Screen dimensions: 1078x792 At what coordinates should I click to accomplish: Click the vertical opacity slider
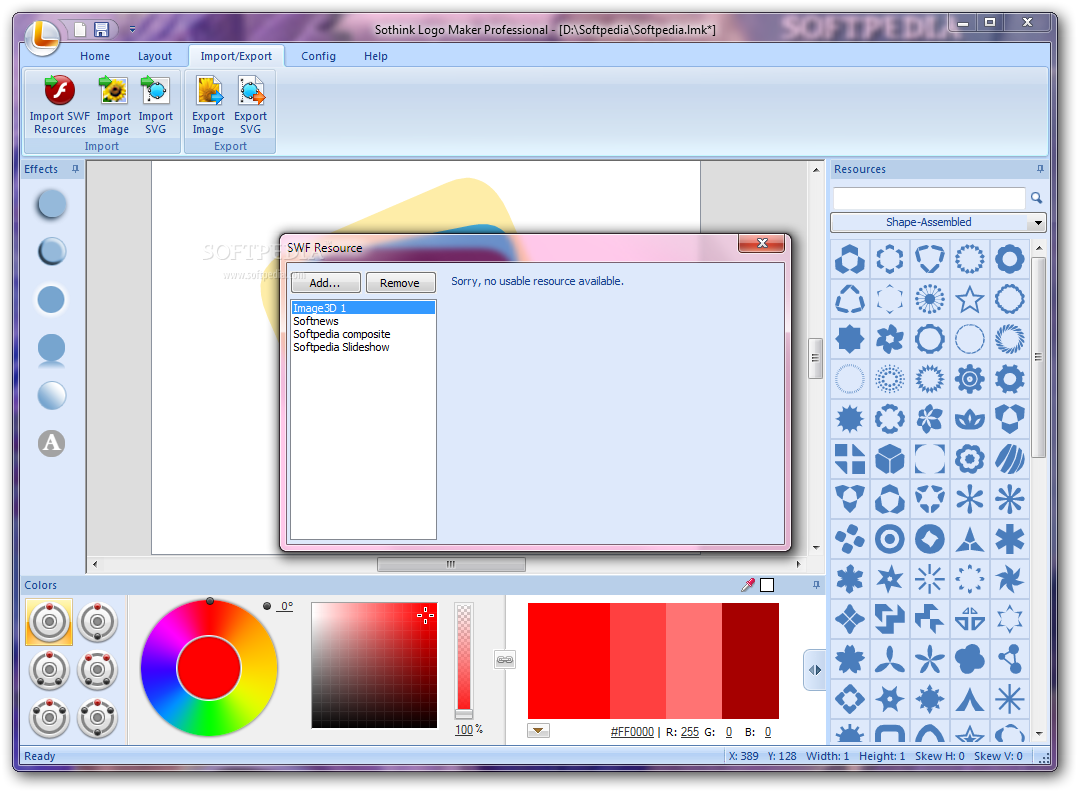(x=464, y=661)
